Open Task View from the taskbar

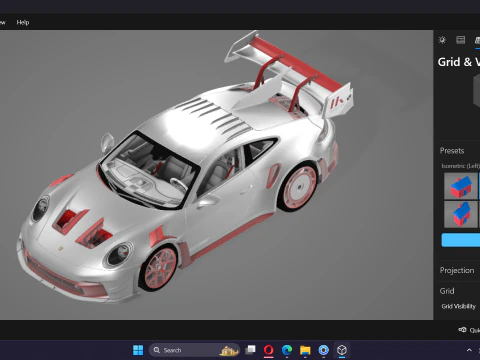(250, 350)
